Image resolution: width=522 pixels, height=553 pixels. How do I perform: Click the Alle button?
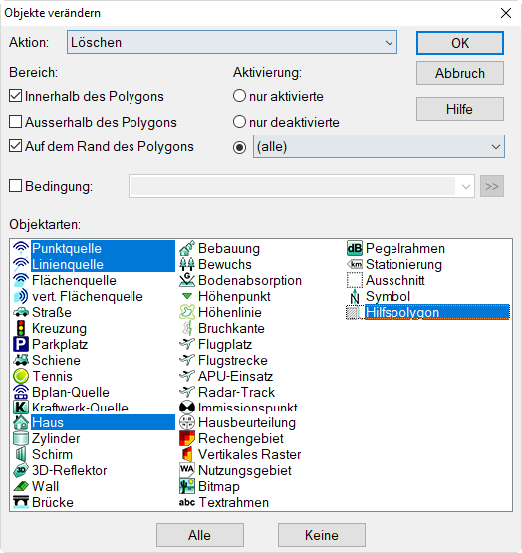200,535
